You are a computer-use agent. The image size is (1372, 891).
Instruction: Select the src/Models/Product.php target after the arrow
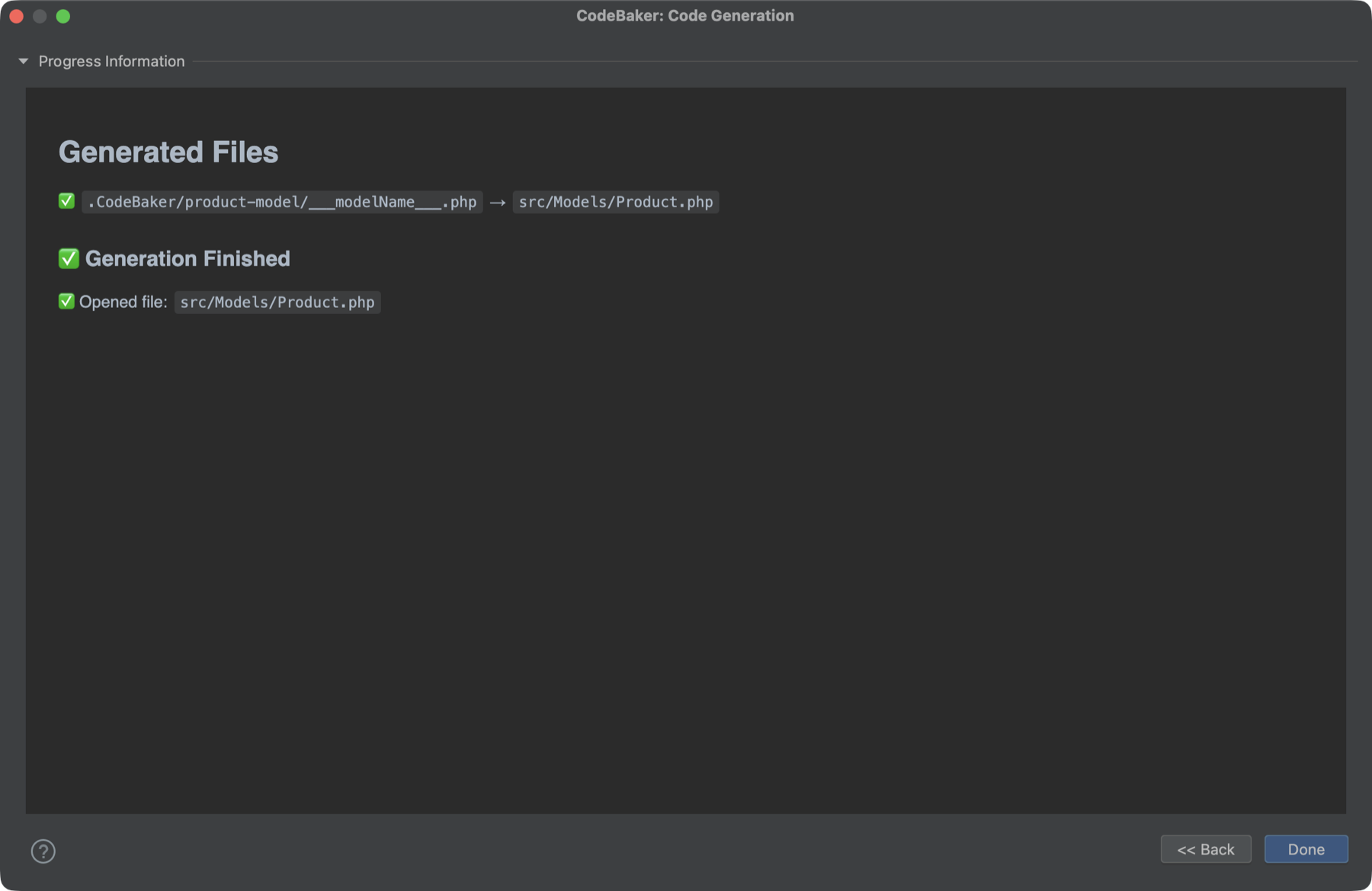click(x=616, y=202)
